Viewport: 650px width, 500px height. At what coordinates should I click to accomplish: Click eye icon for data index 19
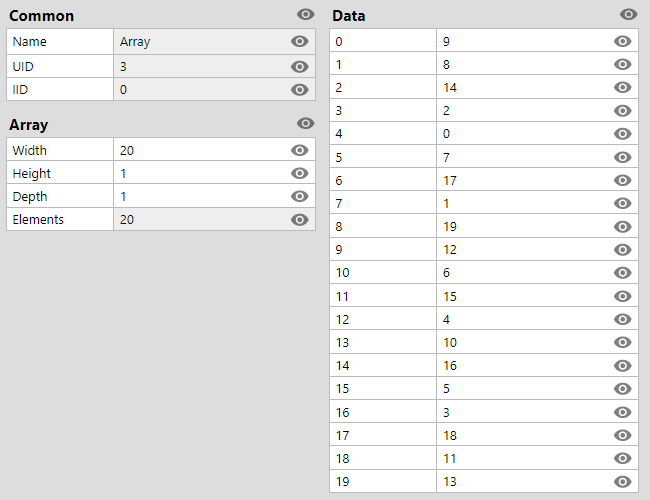click(622, 481)
